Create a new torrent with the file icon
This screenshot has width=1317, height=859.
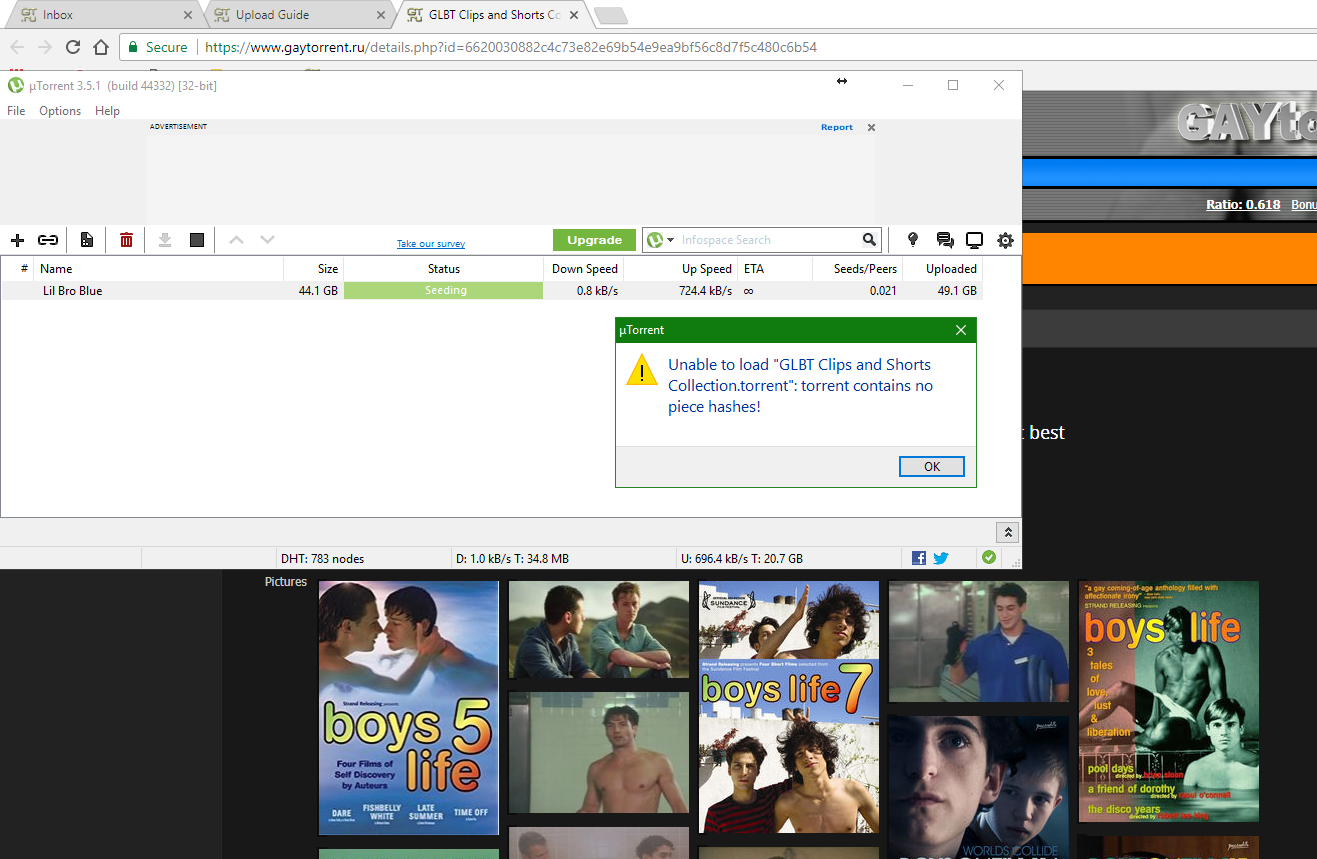[86, 240]
